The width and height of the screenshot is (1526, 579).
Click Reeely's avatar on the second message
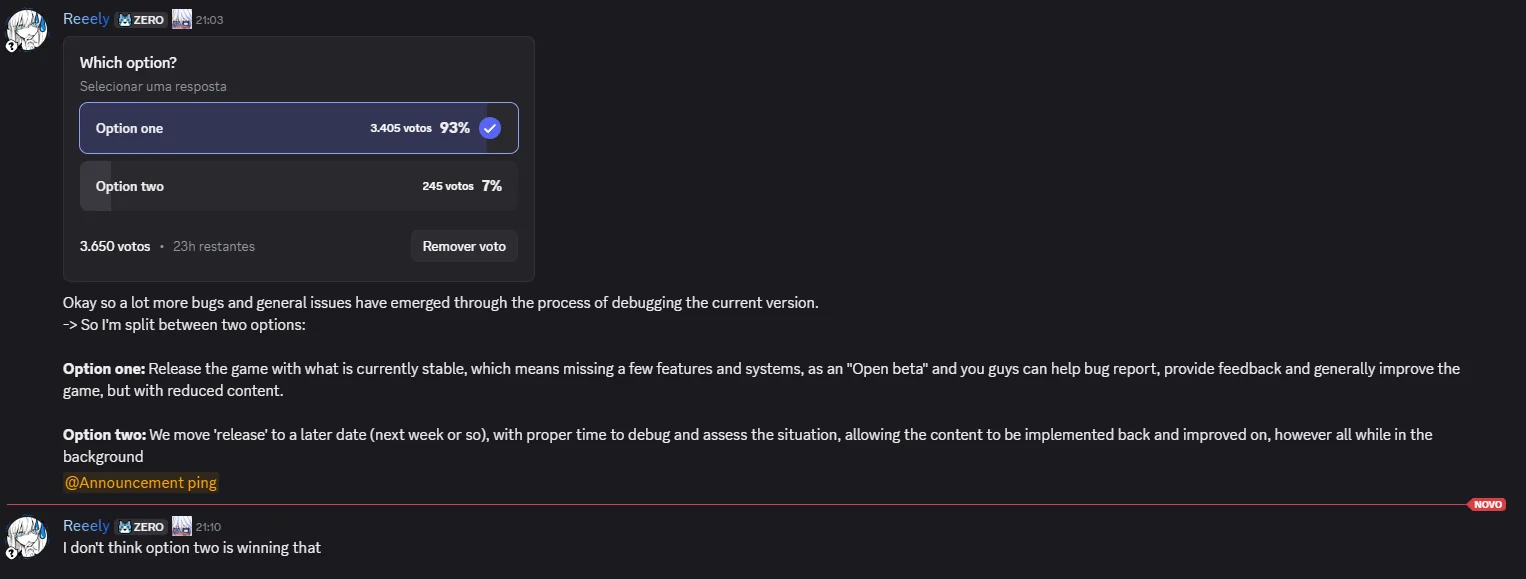point(27,537)
